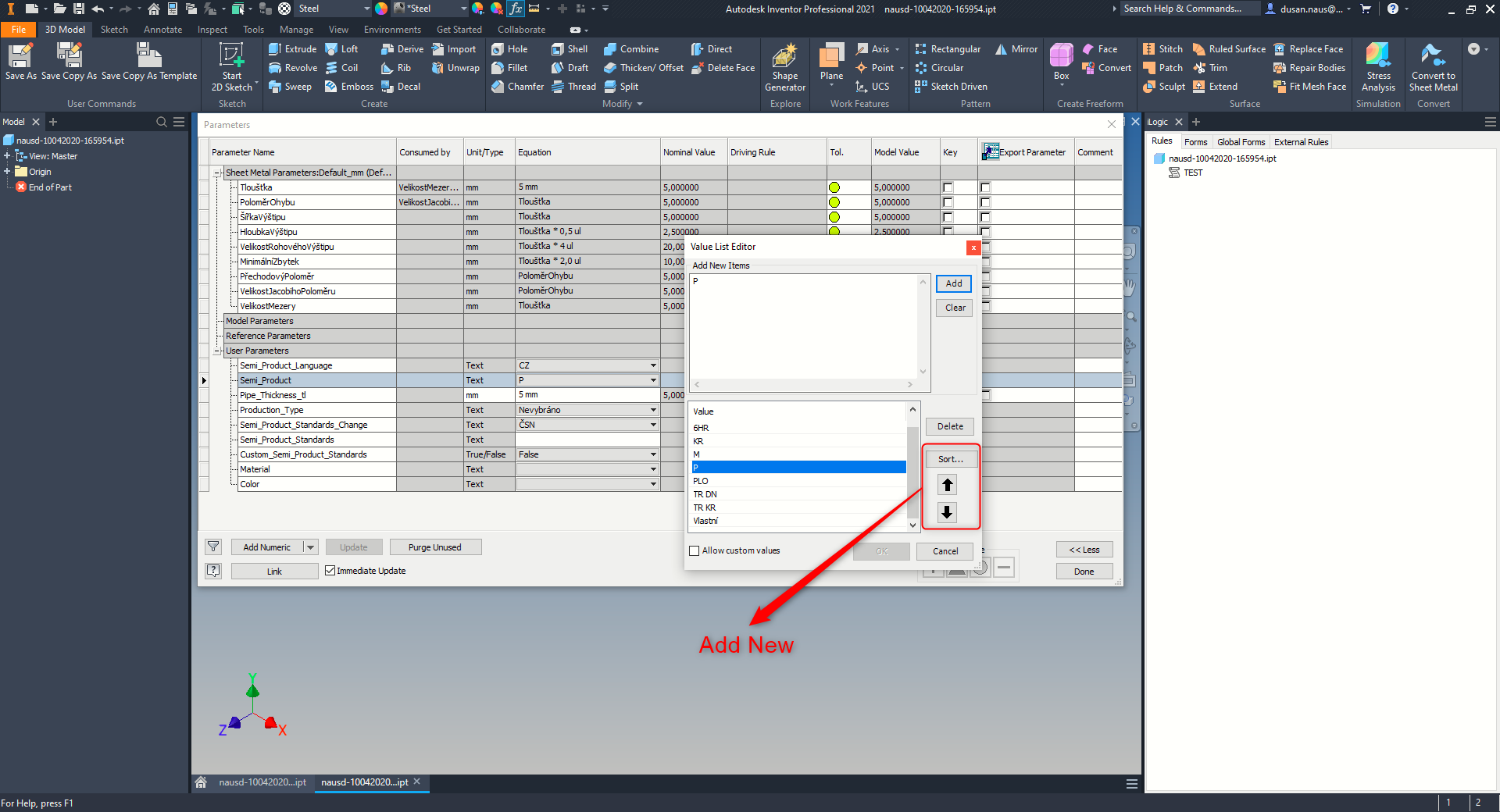Open the Forms tab in iLogic panel
This screenshot has width=1500, height=812.
pos(1195,141)
